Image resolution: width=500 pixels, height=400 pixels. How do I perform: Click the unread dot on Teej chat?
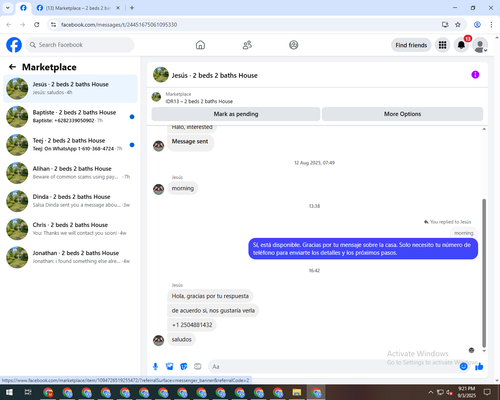[x=132, y=145]
